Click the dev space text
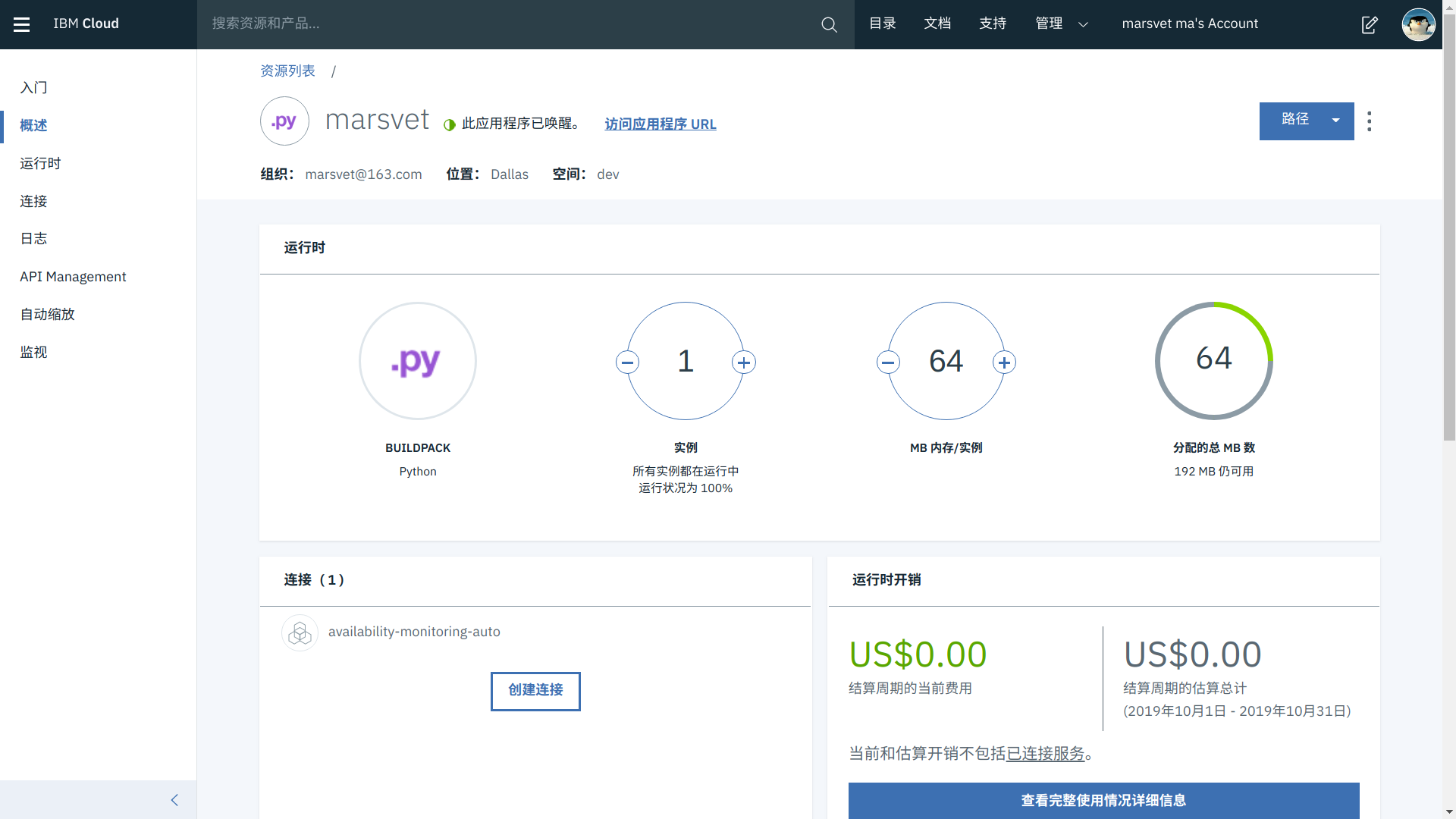This screenshot has width=1456, height=819. 608,174
